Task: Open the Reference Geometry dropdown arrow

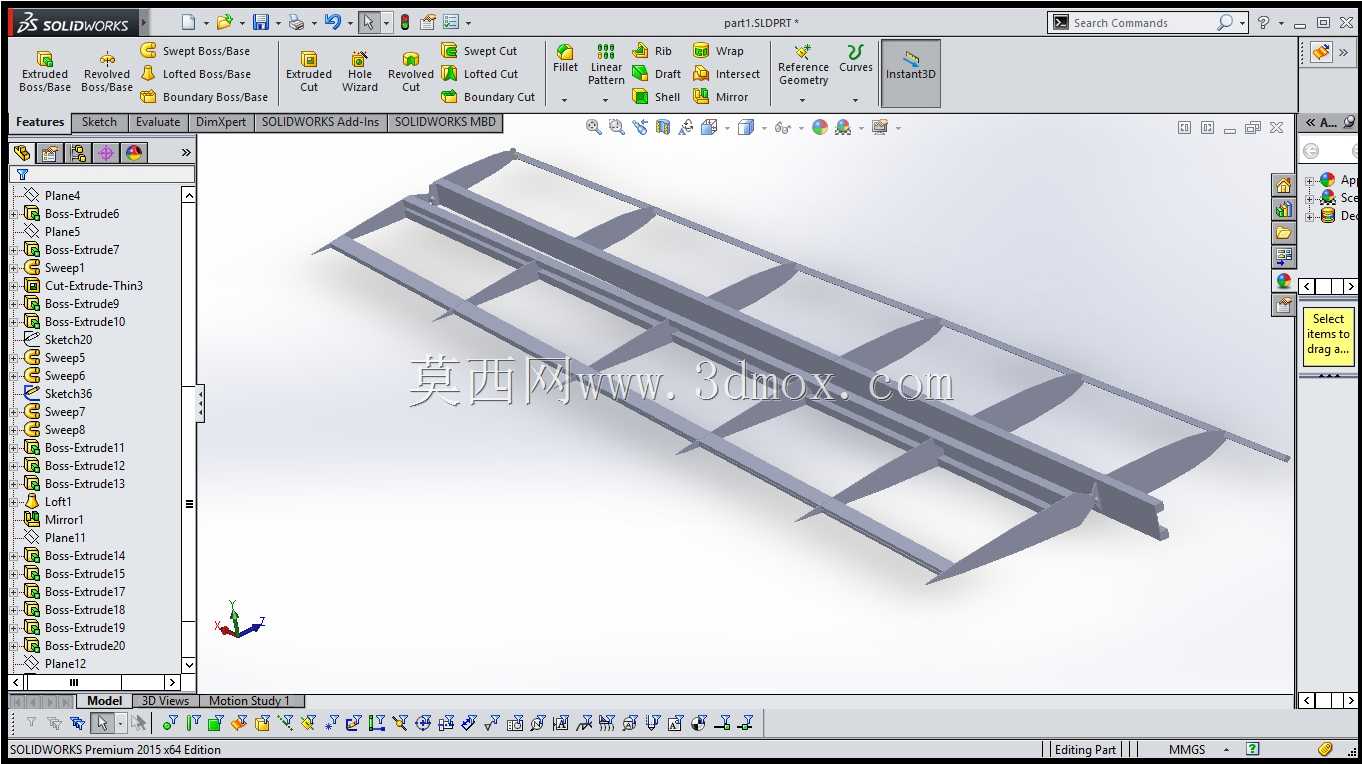Action: (803, 100)
